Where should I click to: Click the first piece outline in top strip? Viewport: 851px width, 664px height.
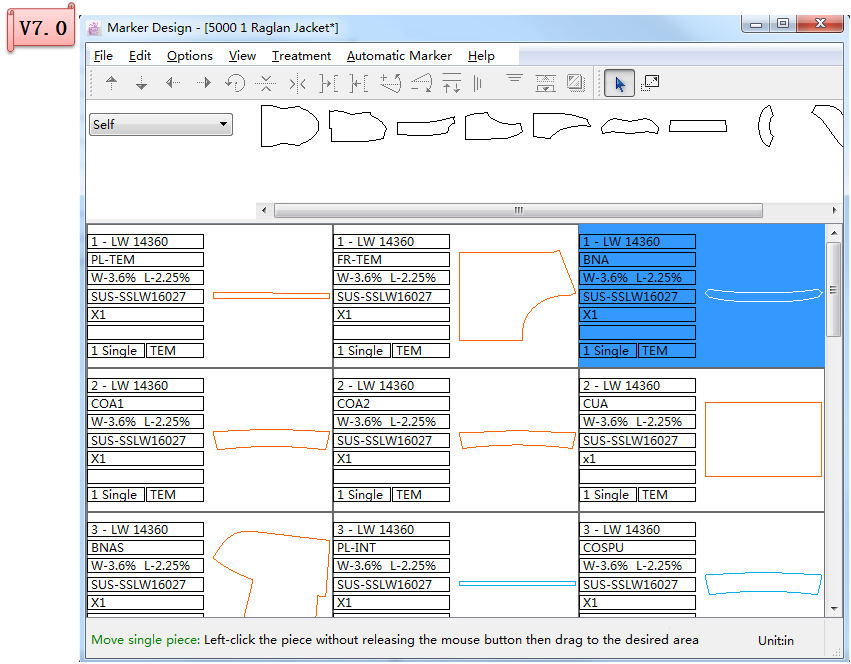[x=289, y=126]
